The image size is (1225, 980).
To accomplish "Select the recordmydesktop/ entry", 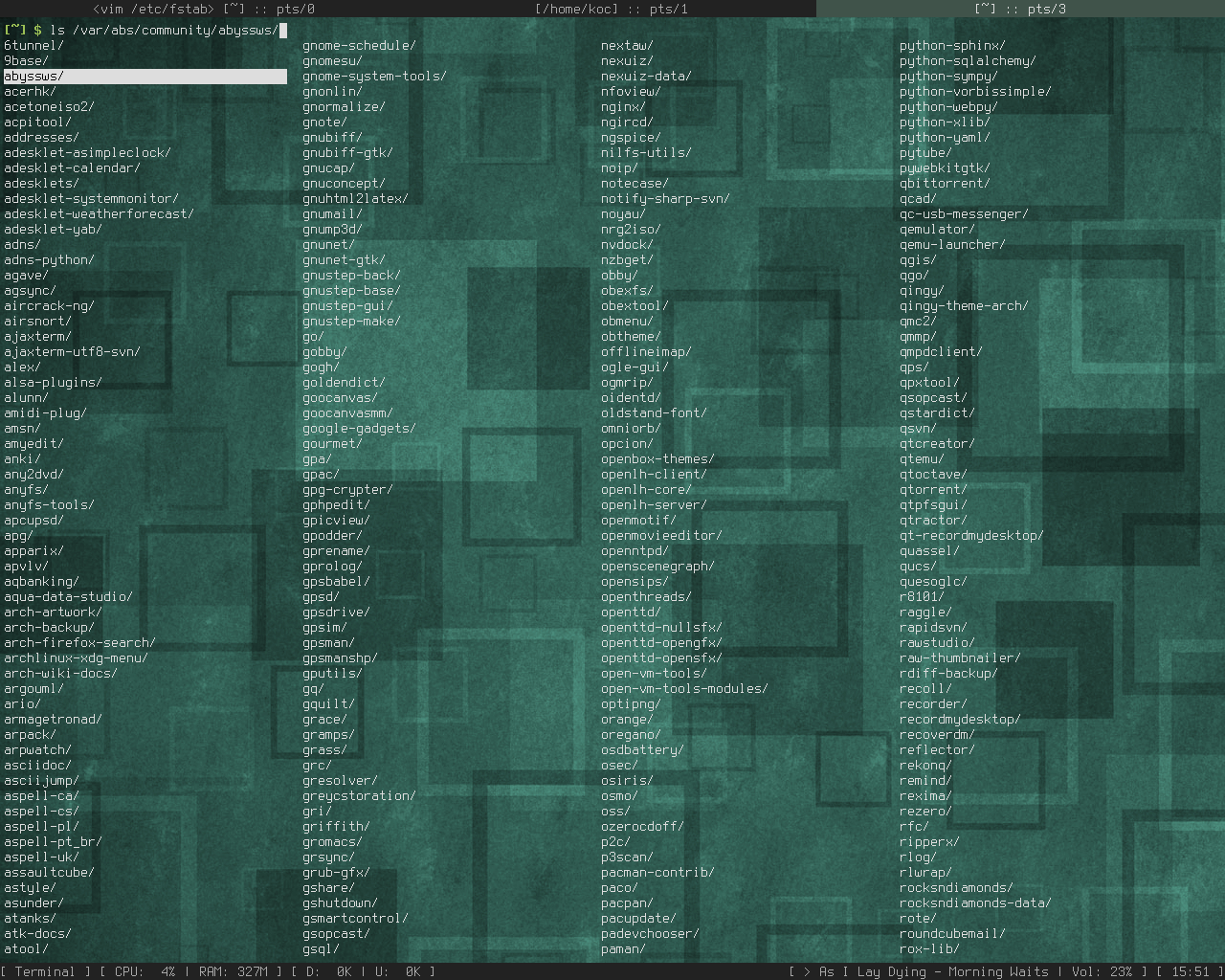I will point(960,719).
